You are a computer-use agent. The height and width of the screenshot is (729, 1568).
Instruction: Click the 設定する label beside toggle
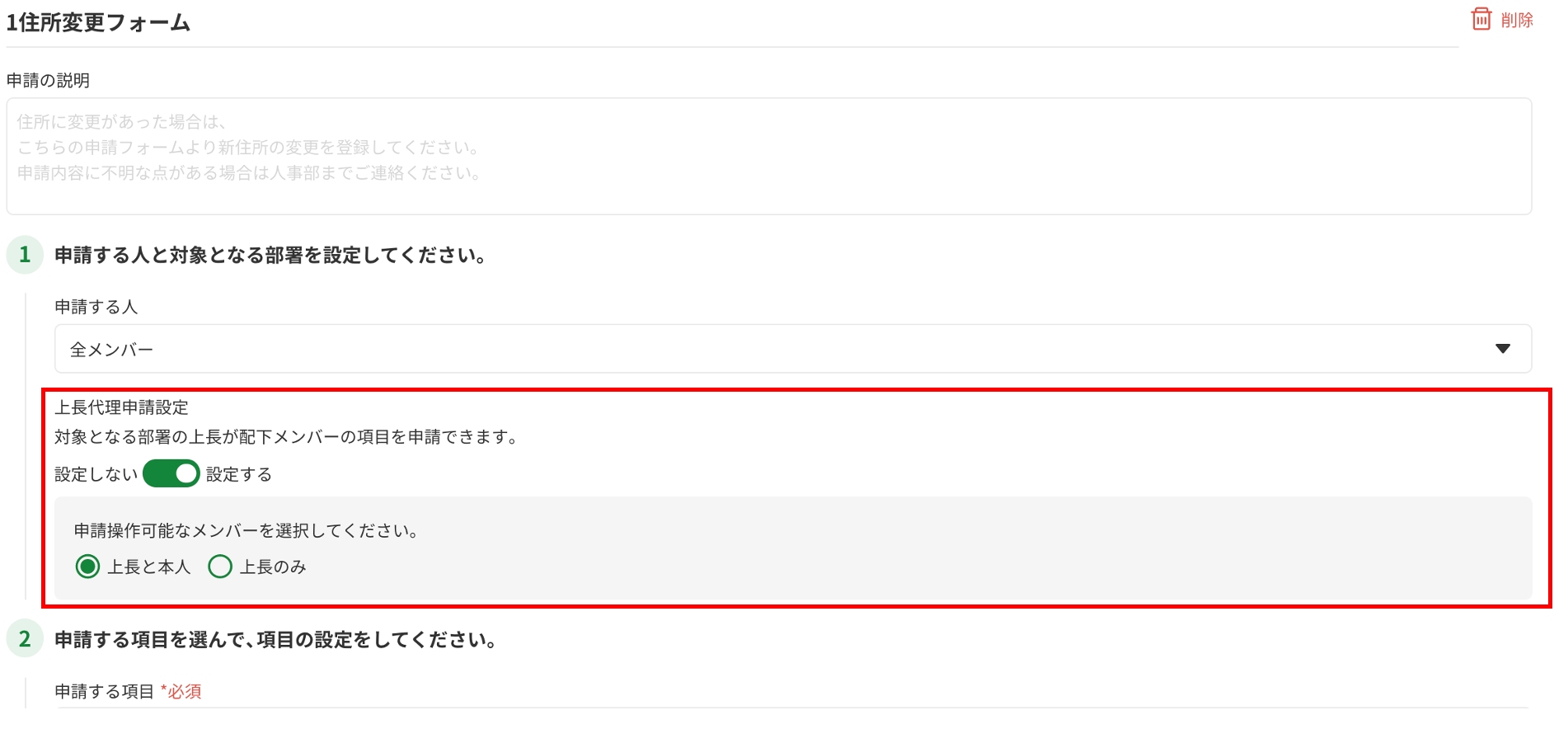coord(239,474)
